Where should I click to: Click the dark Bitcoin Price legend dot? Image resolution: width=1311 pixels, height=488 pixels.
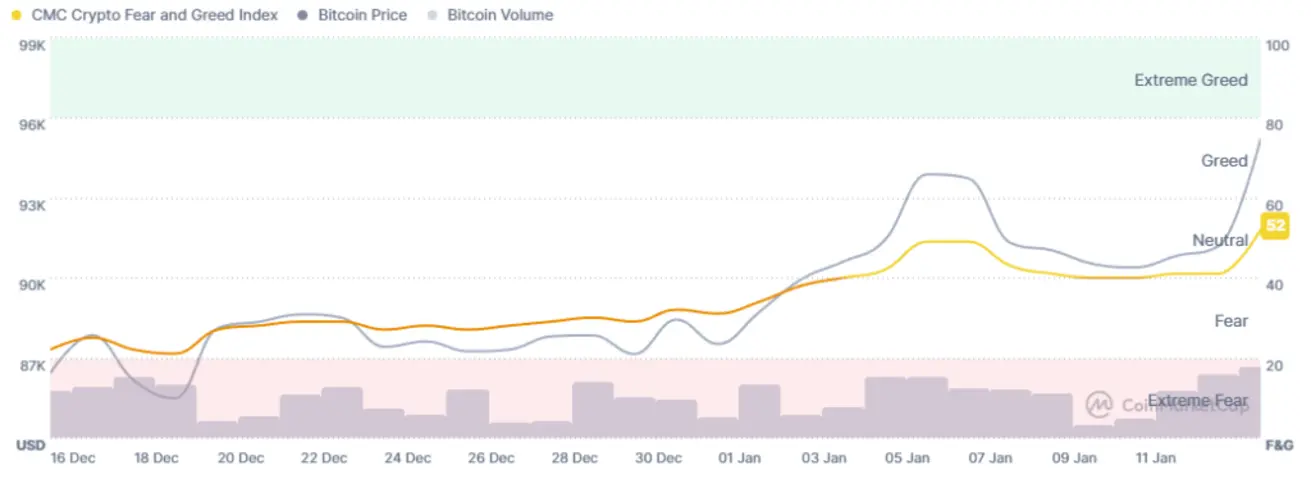[x=302, y=15]
